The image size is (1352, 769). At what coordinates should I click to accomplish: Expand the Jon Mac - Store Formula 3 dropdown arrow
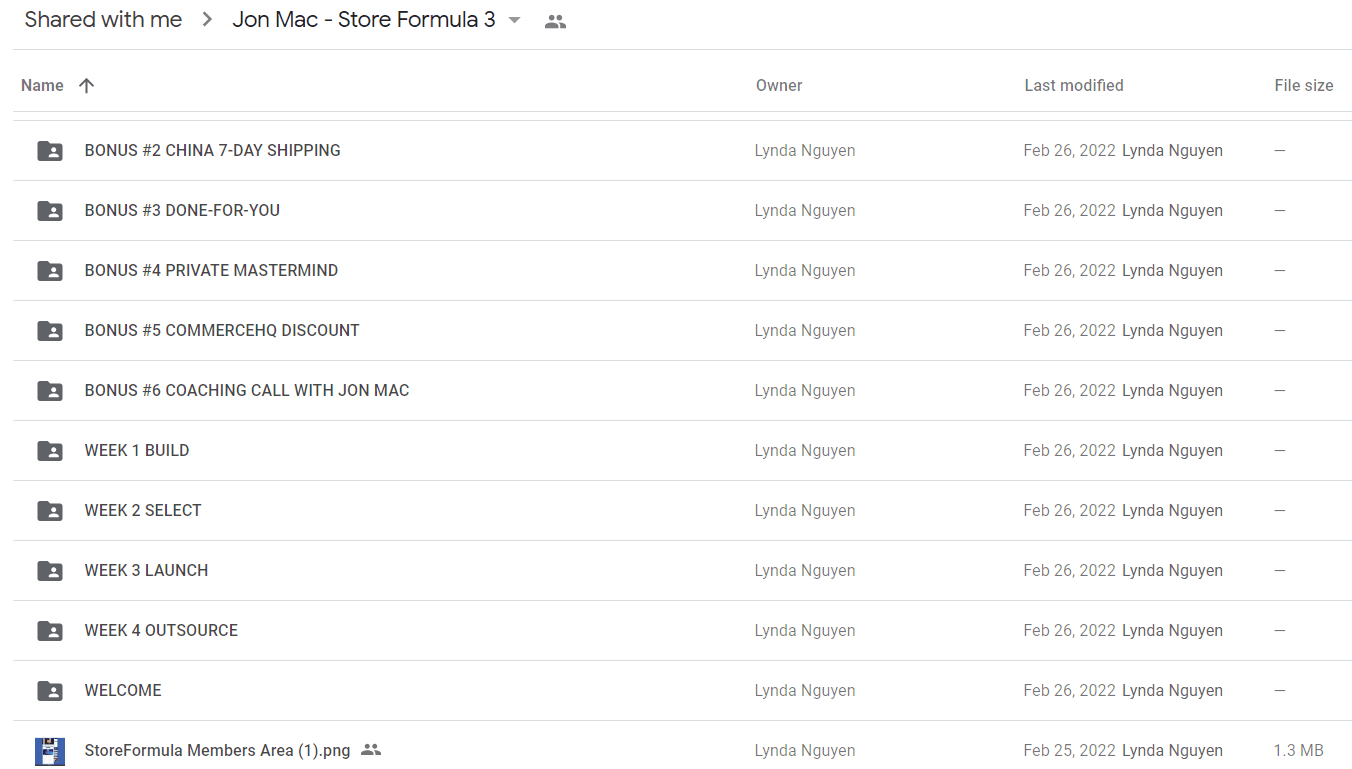(x=515, y=20)
